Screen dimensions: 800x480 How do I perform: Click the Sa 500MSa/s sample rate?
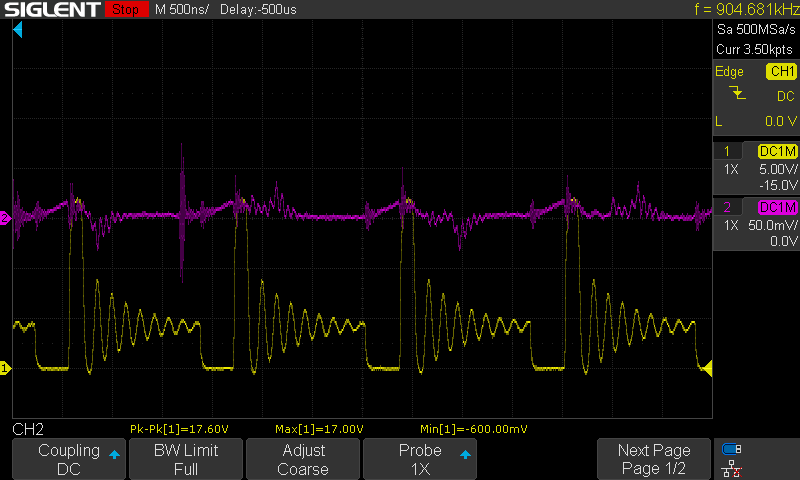click(x=756, y=29)
